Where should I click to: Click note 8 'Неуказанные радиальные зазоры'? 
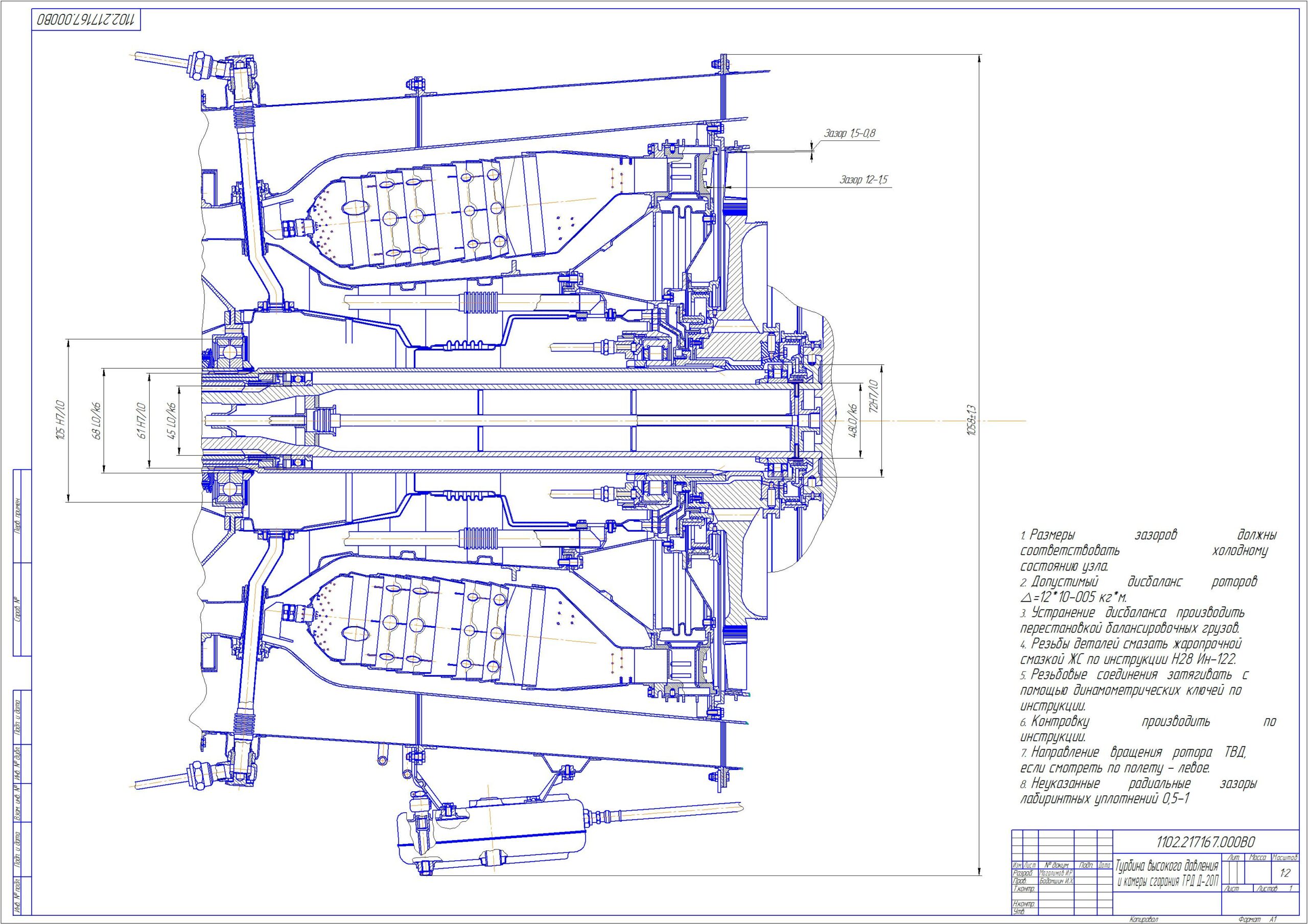1138,784
